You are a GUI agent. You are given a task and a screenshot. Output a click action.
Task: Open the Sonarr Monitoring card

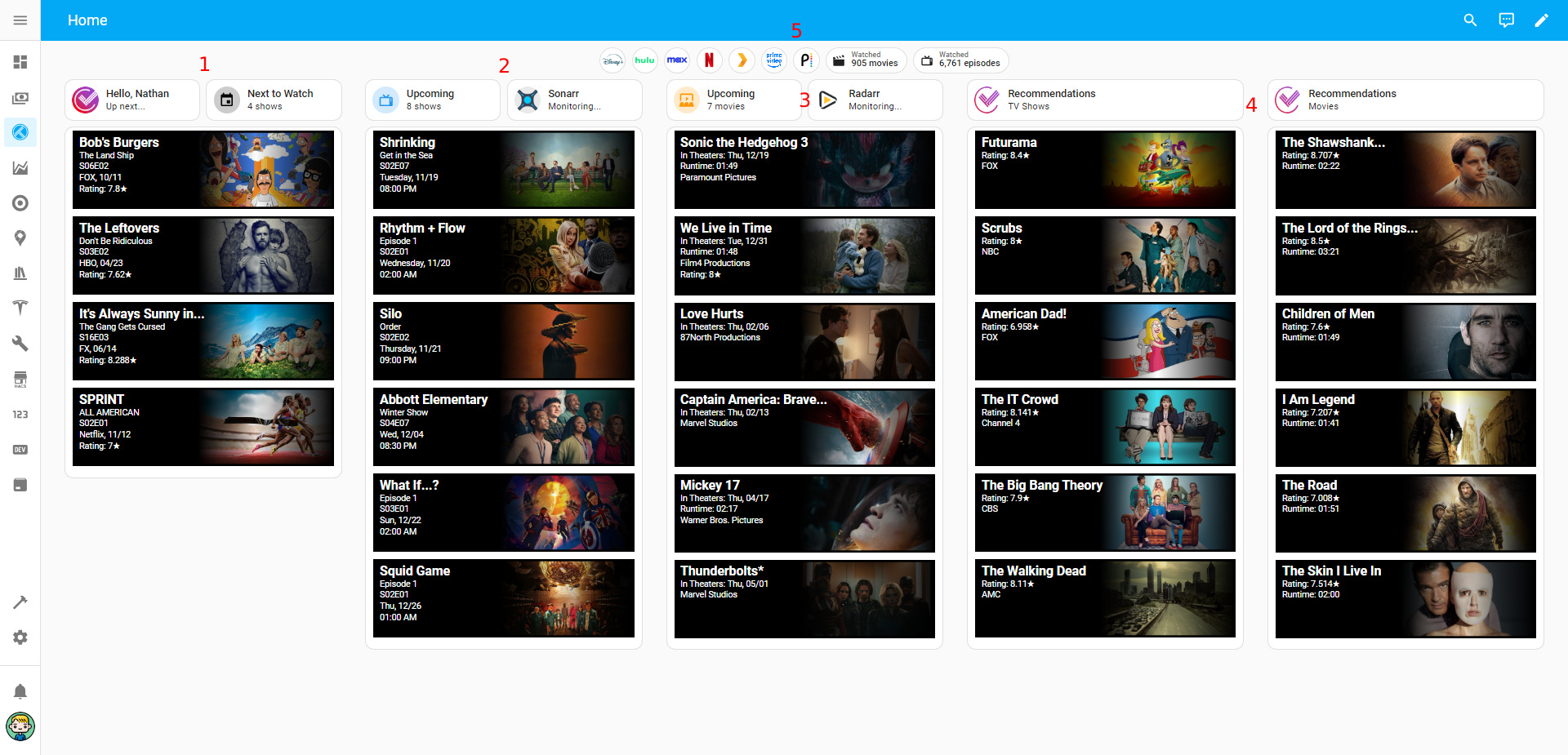574,100
